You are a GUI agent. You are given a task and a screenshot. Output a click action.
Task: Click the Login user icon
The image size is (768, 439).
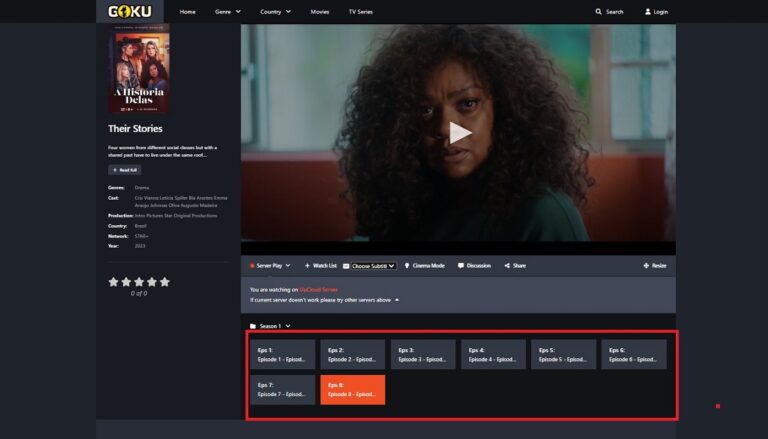point(648,12)
